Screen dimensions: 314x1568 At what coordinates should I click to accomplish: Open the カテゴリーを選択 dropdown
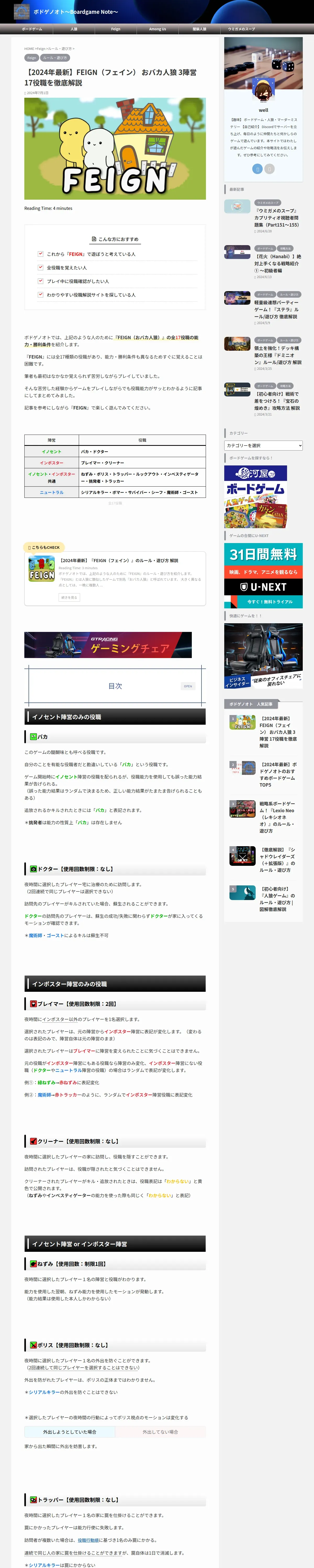(x=263, y=446)
